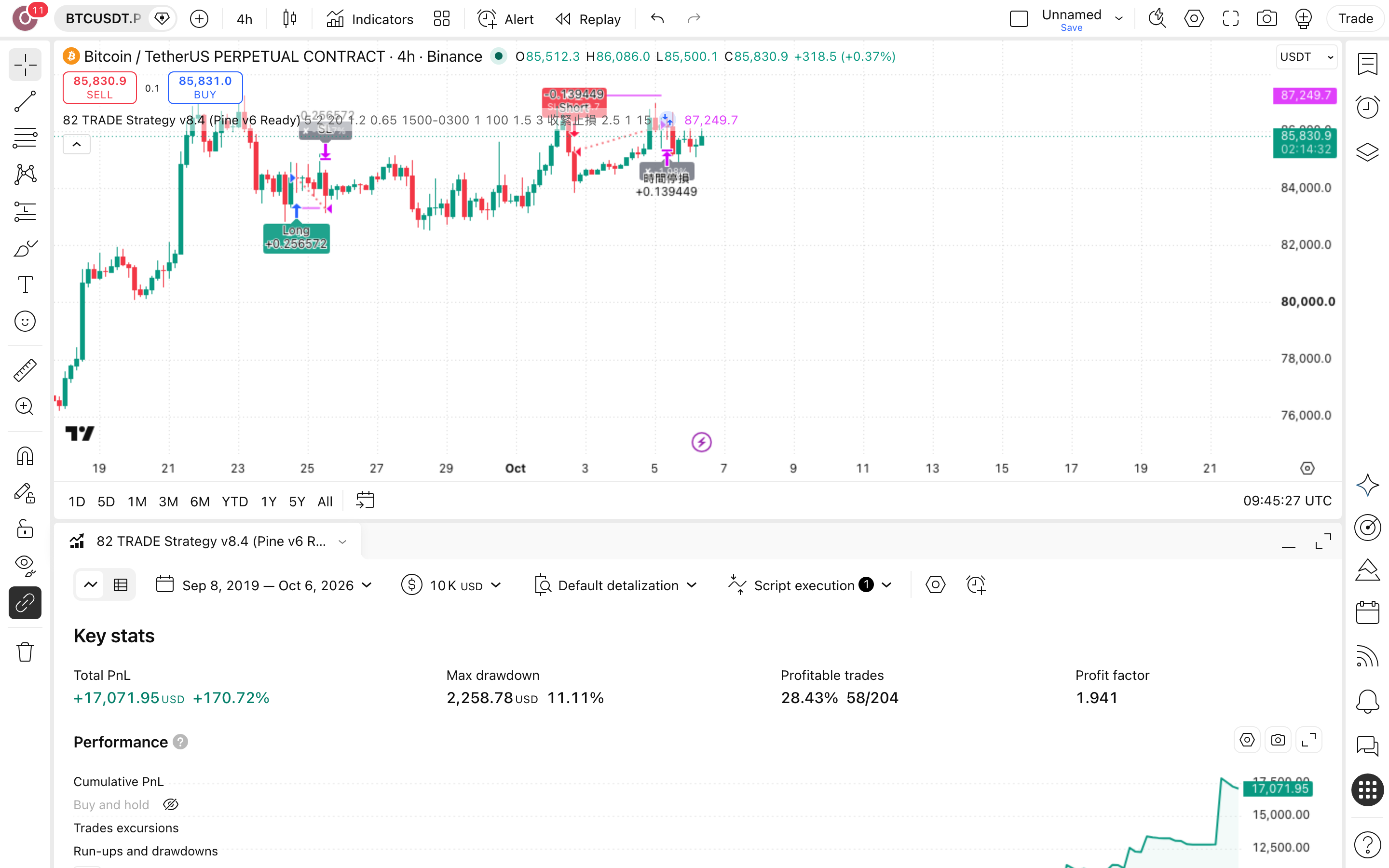Open the alerts clock panel
The image size is (1389, 868).
pos(1367,108)
